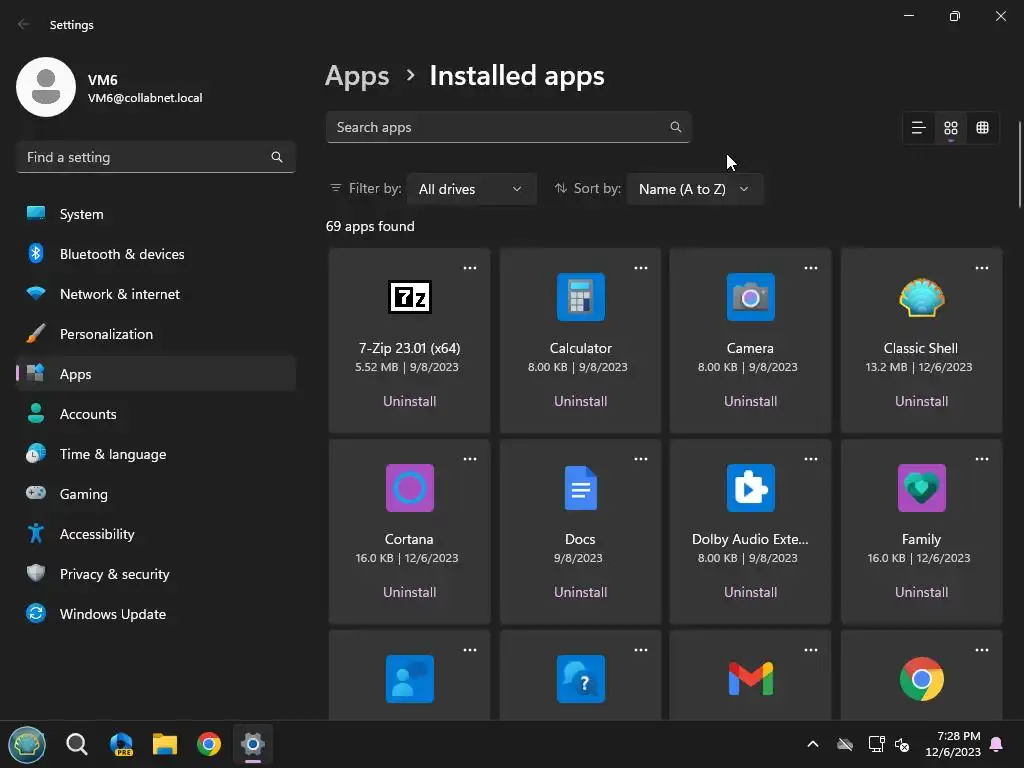
Task: Click the Docs app icon
Action: point(581,488)
